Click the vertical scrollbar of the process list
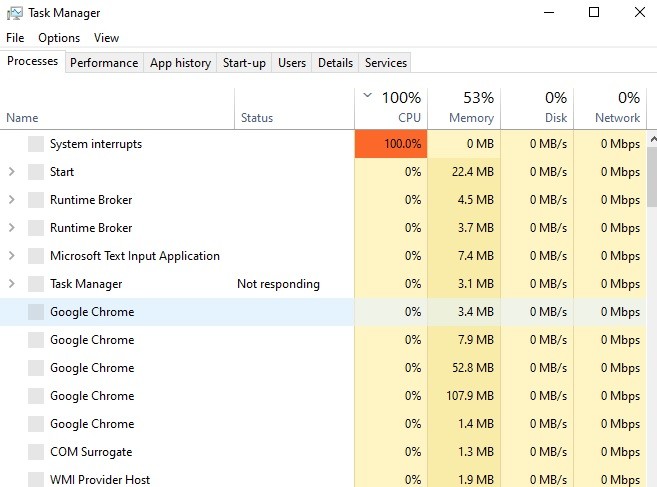This screenshot has height=487, width=657. pos(651,300)
